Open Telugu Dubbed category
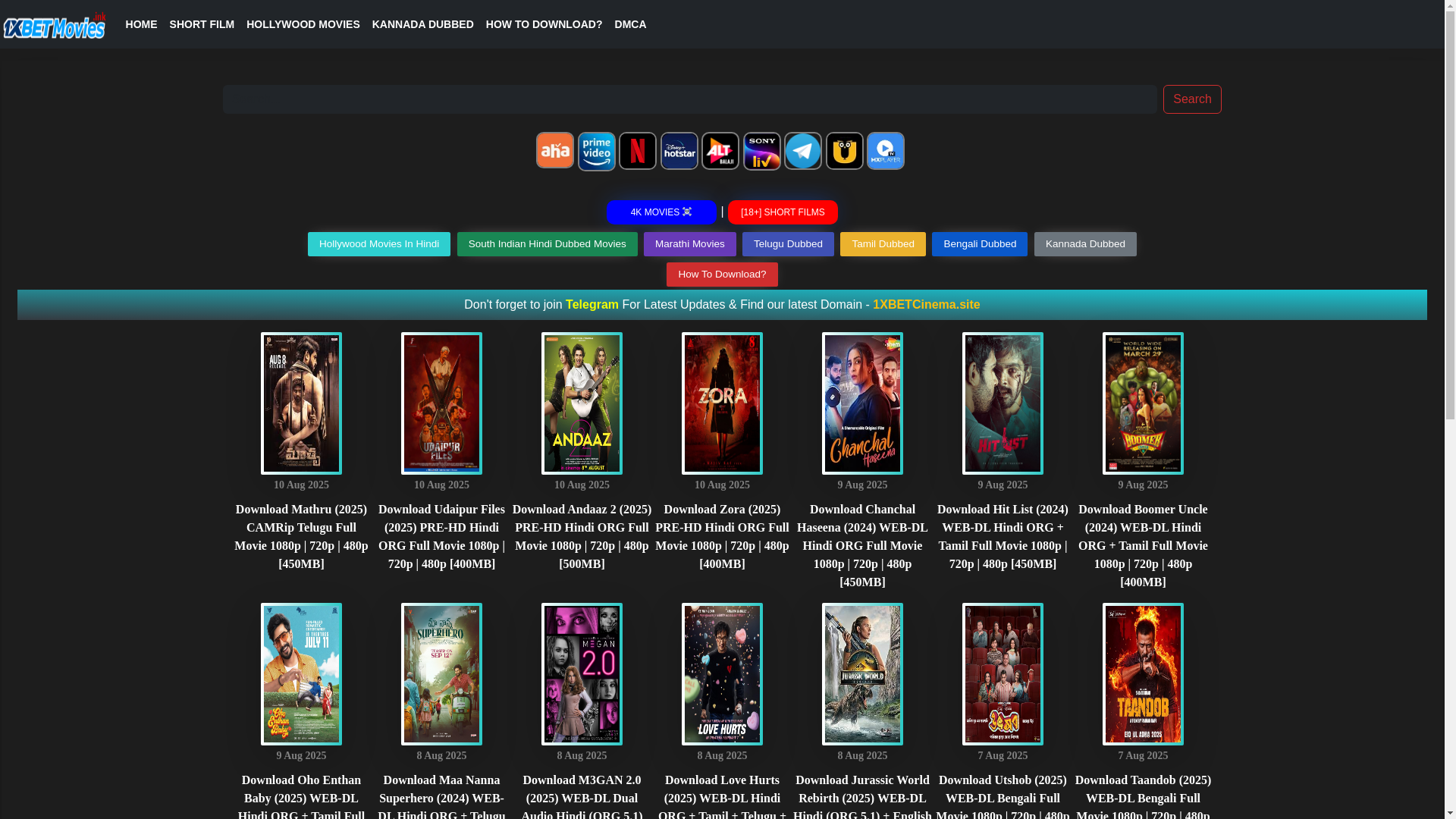Screen dimensions: 1456x819 788,244
